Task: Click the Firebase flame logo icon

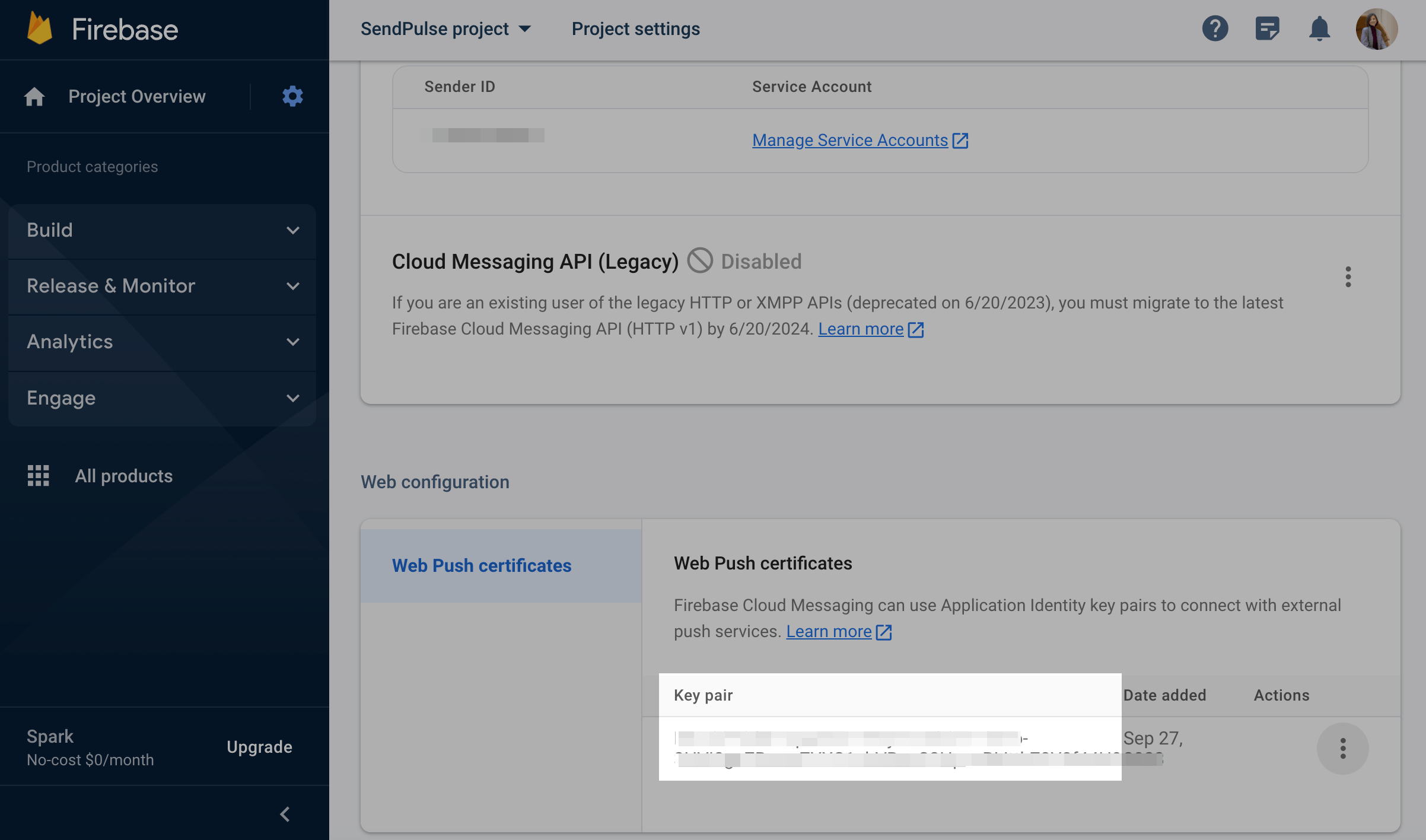Action: click(40, 28)
